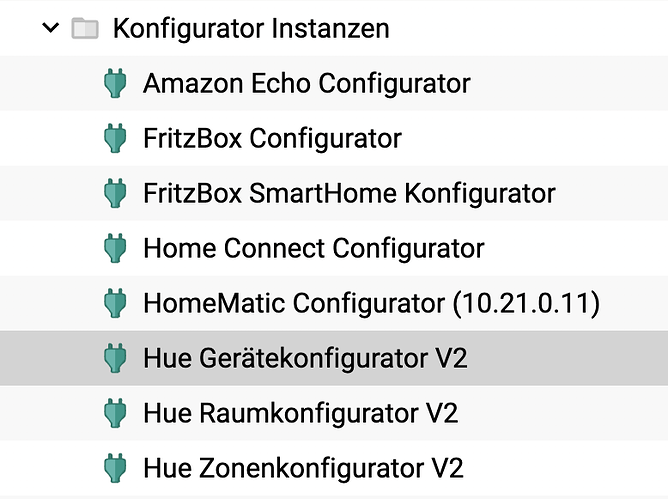The width and height of the screenshot is (668, 499).
Task: Click the Hue Zonenkonfigurator V2 plug icon
Action: click(x=115, y=468)
